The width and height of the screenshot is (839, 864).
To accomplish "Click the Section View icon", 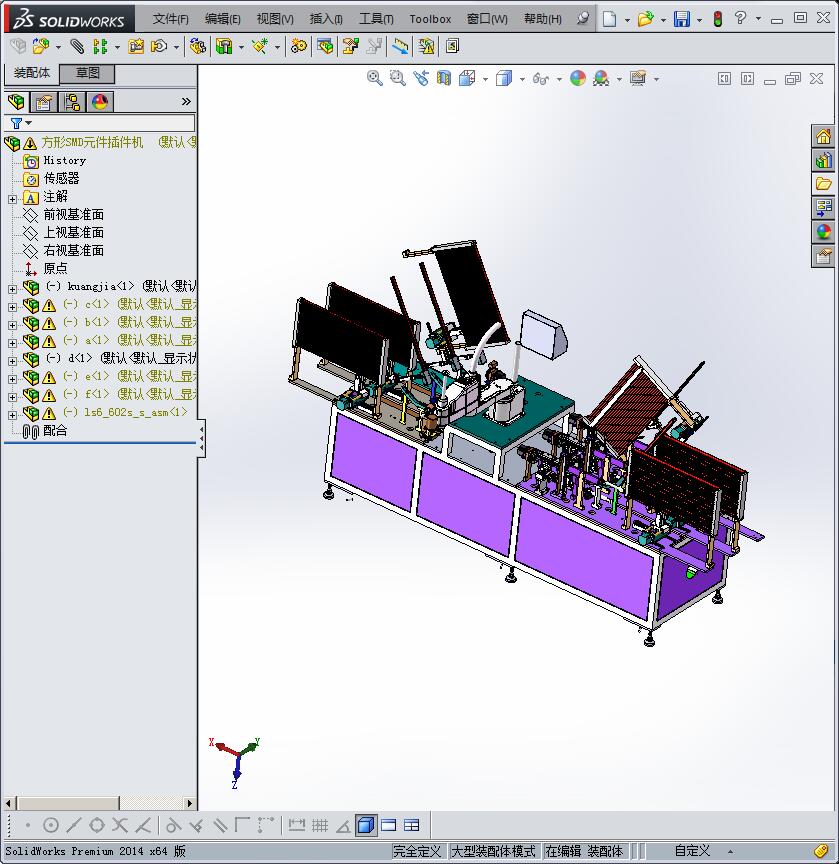I will coord(443,78).
